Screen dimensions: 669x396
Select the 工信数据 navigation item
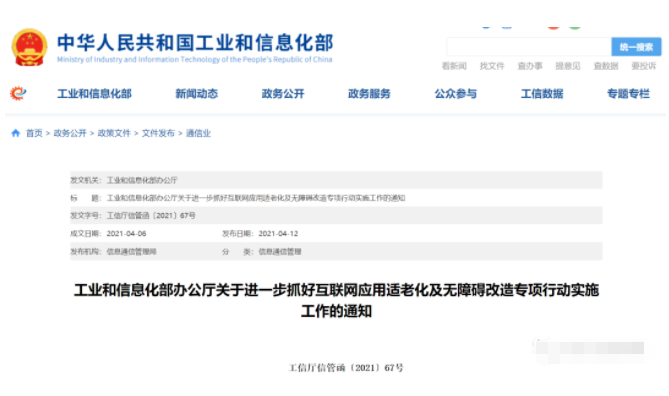(542, 93)
